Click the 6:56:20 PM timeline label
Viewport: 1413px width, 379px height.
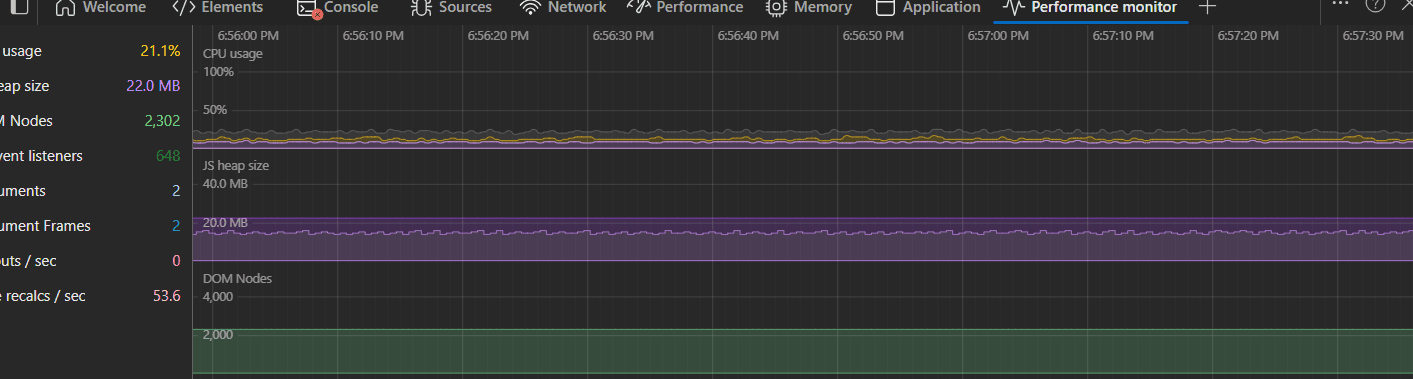(498, 35)
